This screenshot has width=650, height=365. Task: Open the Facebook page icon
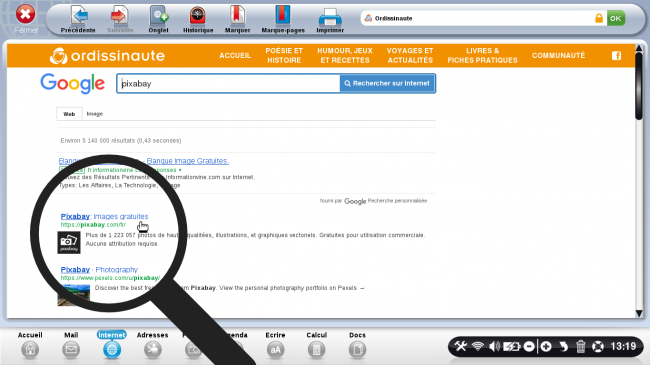click(x=616, y=56)
